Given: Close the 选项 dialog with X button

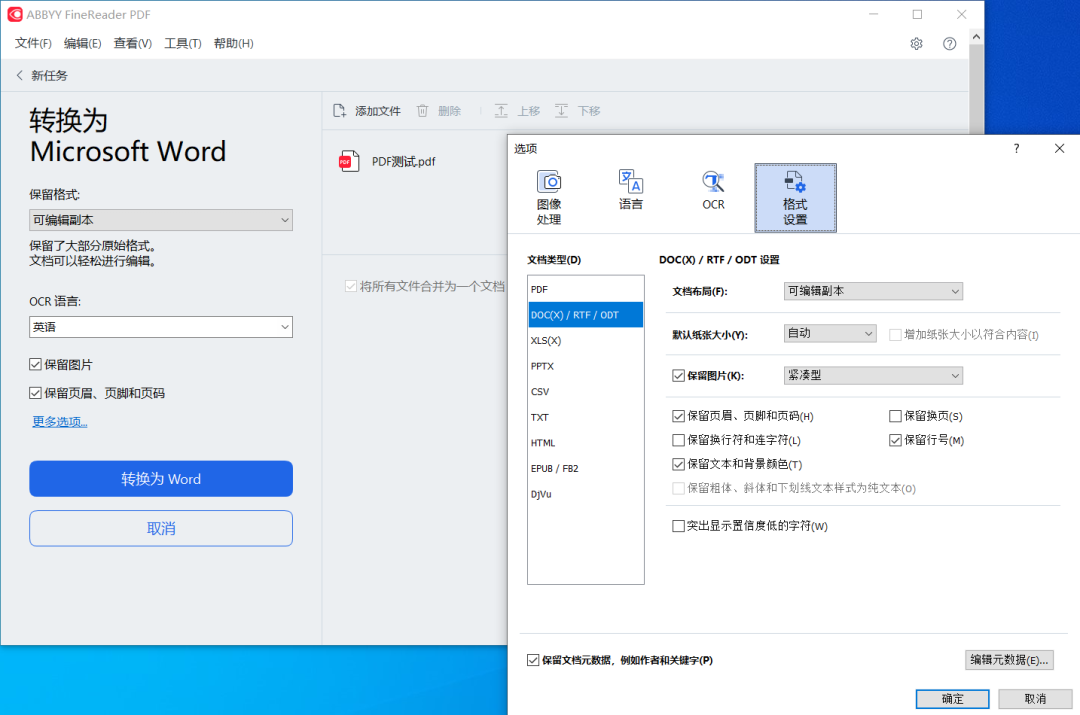Looking at the screenshot, I should click(x=1059, y=148).
